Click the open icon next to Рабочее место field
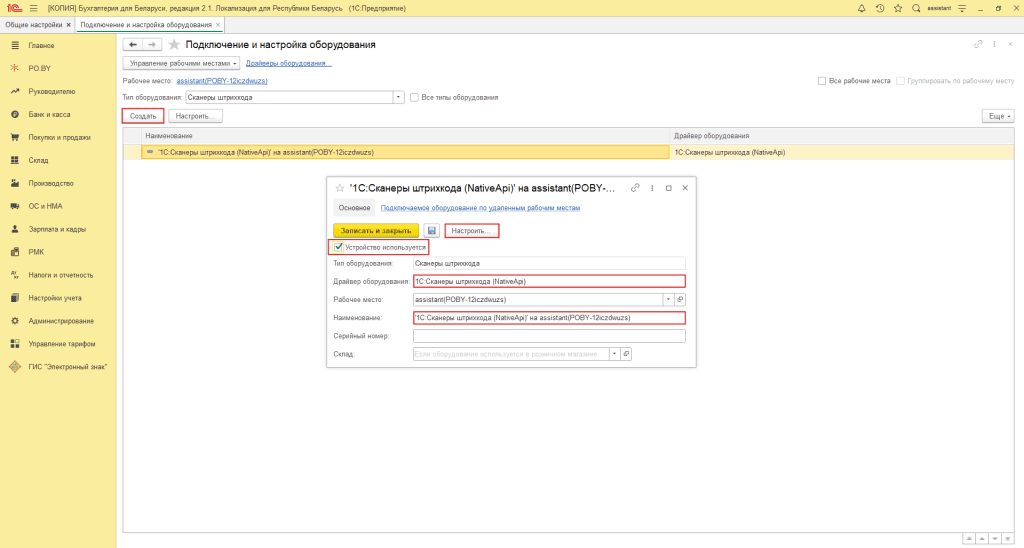Viewport: 1024px width, 548px height. pos(680,299)
